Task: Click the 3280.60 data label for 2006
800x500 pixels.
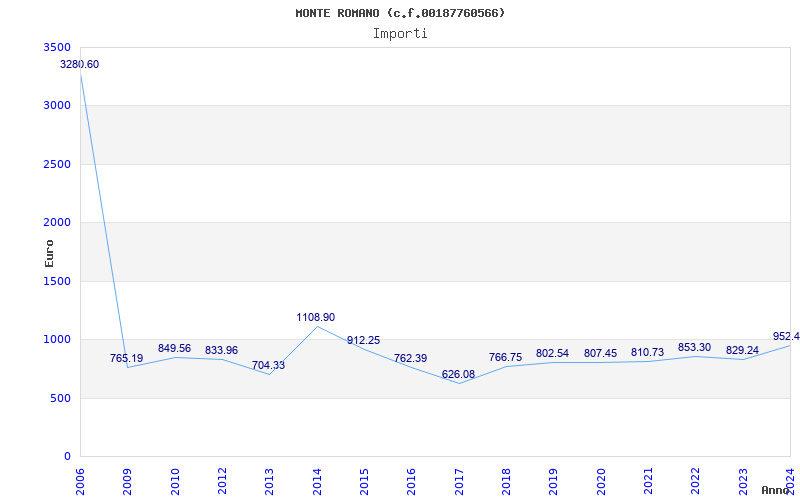Action: pos(80,65)
